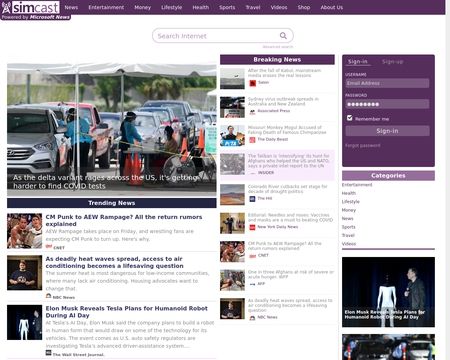450x360 pixels.
Task: Click the New York Daily News icon
Action: (x=253, y=227)
